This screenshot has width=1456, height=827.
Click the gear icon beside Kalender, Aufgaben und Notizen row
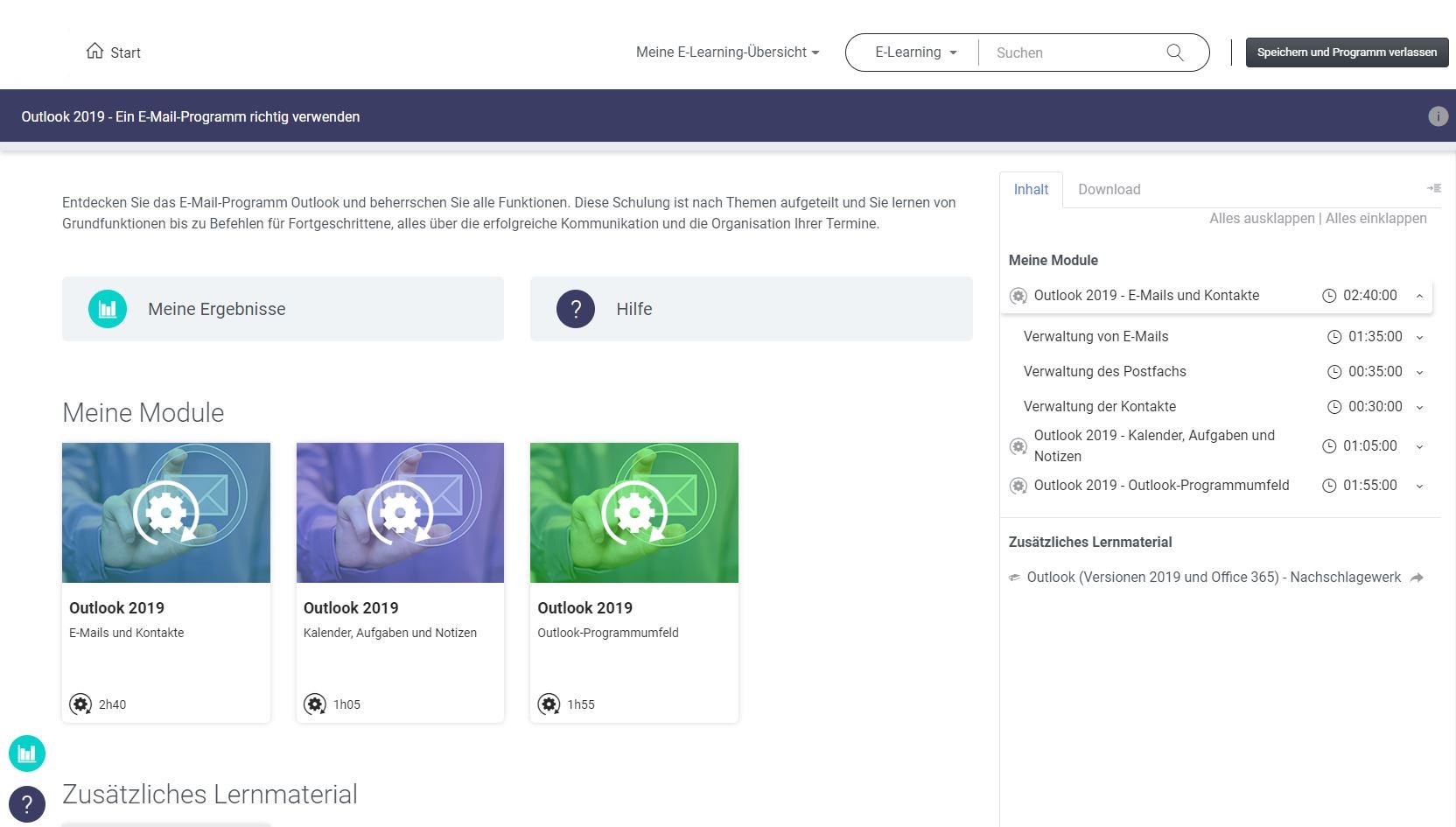pyautogui.click(x=1018, y=446)
